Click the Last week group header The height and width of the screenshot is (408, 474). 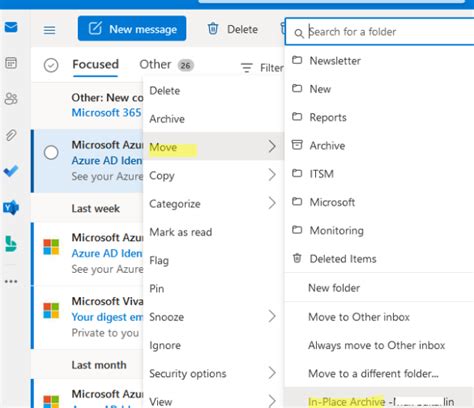click(x=96, y=209)
